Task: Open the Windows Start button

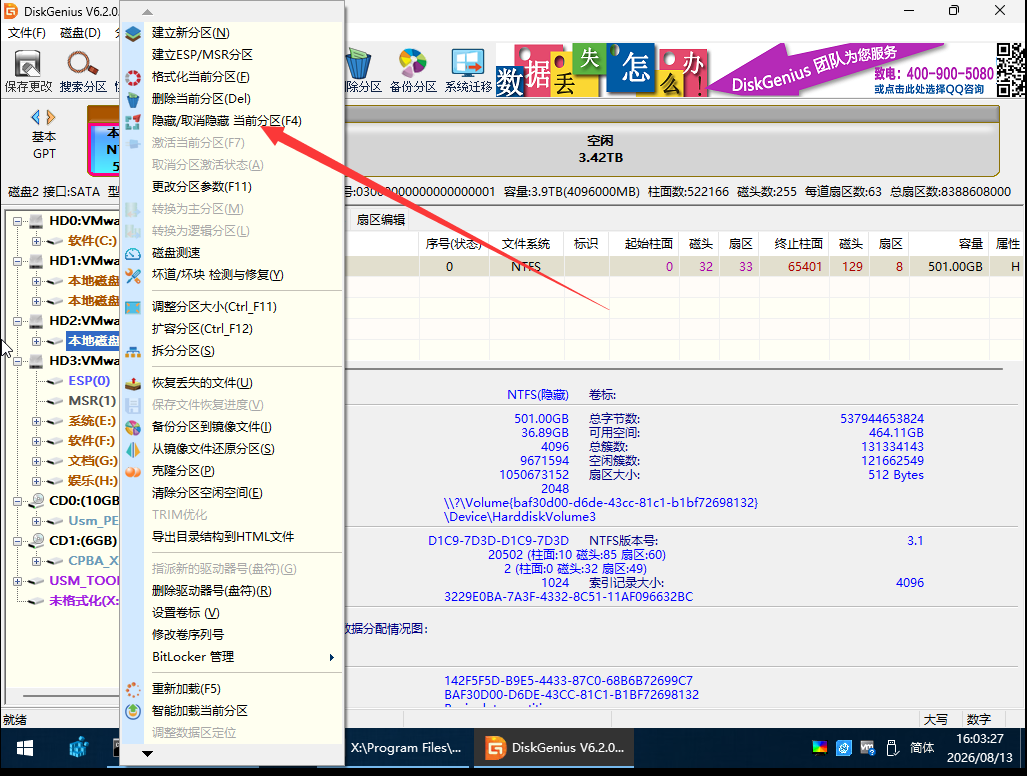Action: click(x=25, y=748)
